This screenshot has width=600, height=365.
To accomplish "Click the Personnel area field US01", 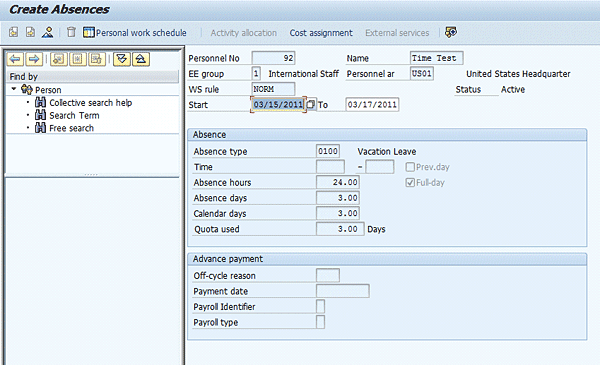I will pyautogui.click(x=422, y=73).
